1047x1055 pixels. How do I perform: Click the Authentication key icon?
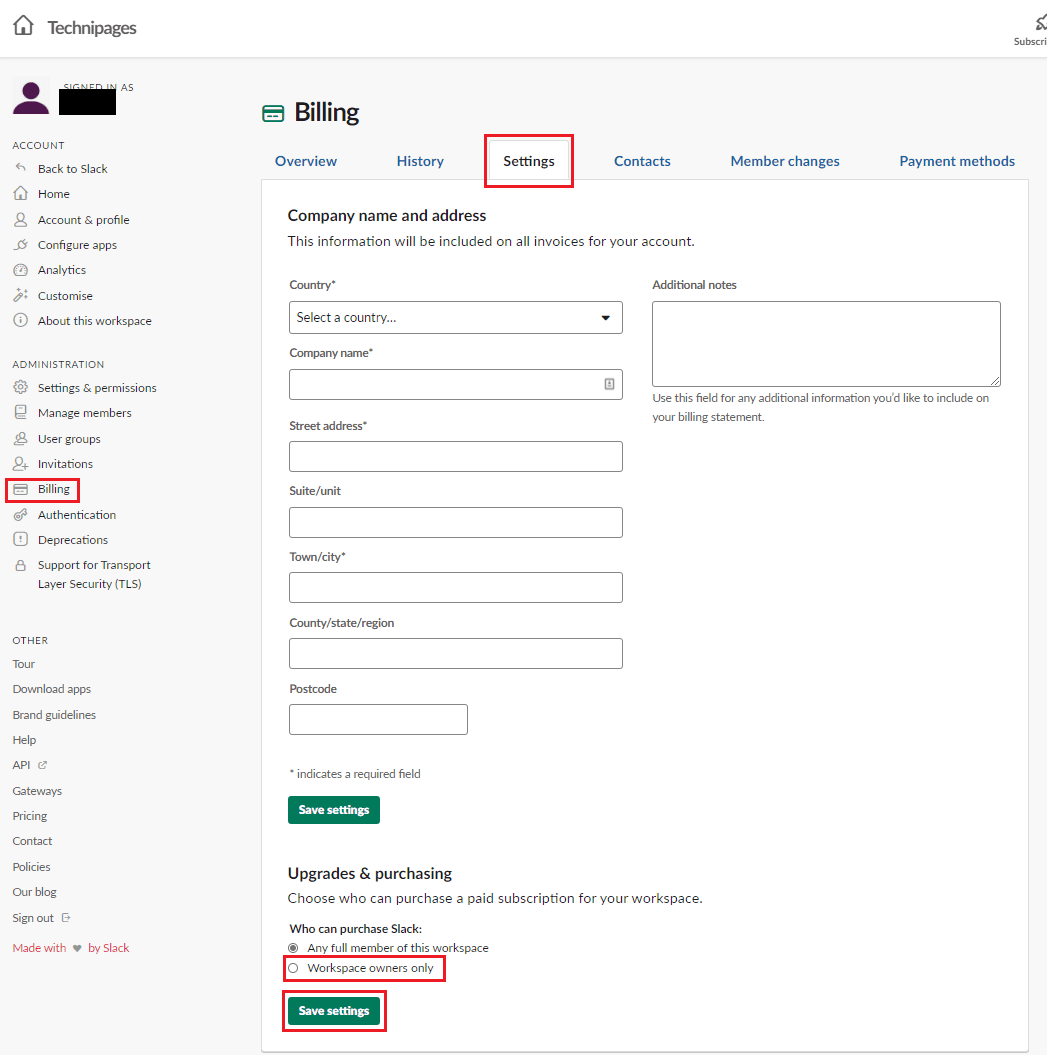pos(21,515)
